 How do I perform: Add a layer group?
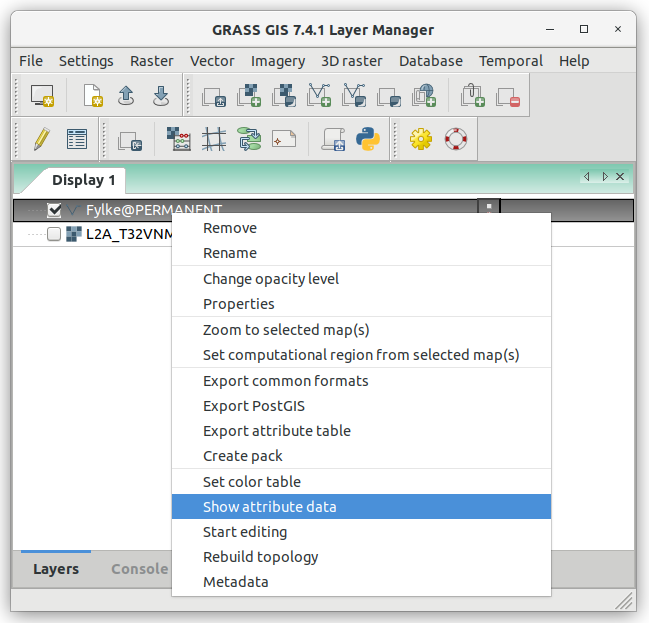(x=473, y=96)
